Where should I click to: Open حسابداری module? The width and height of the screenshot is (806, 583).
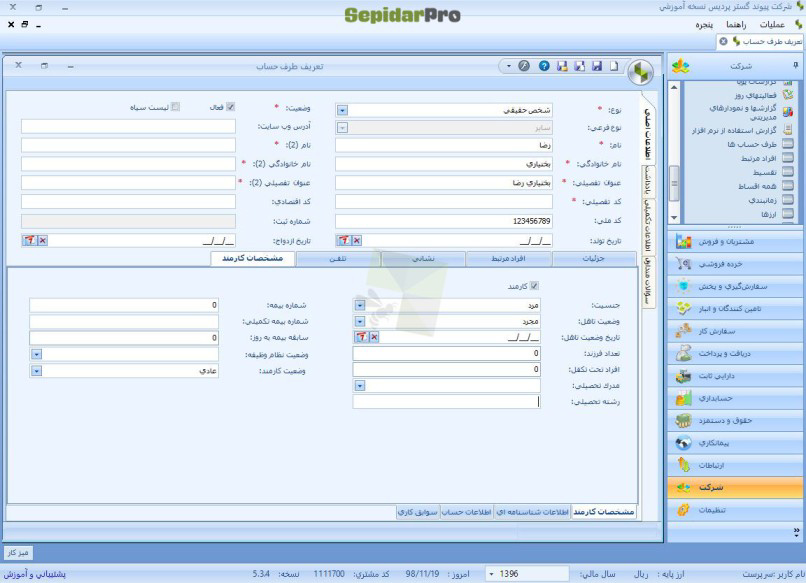735,398
